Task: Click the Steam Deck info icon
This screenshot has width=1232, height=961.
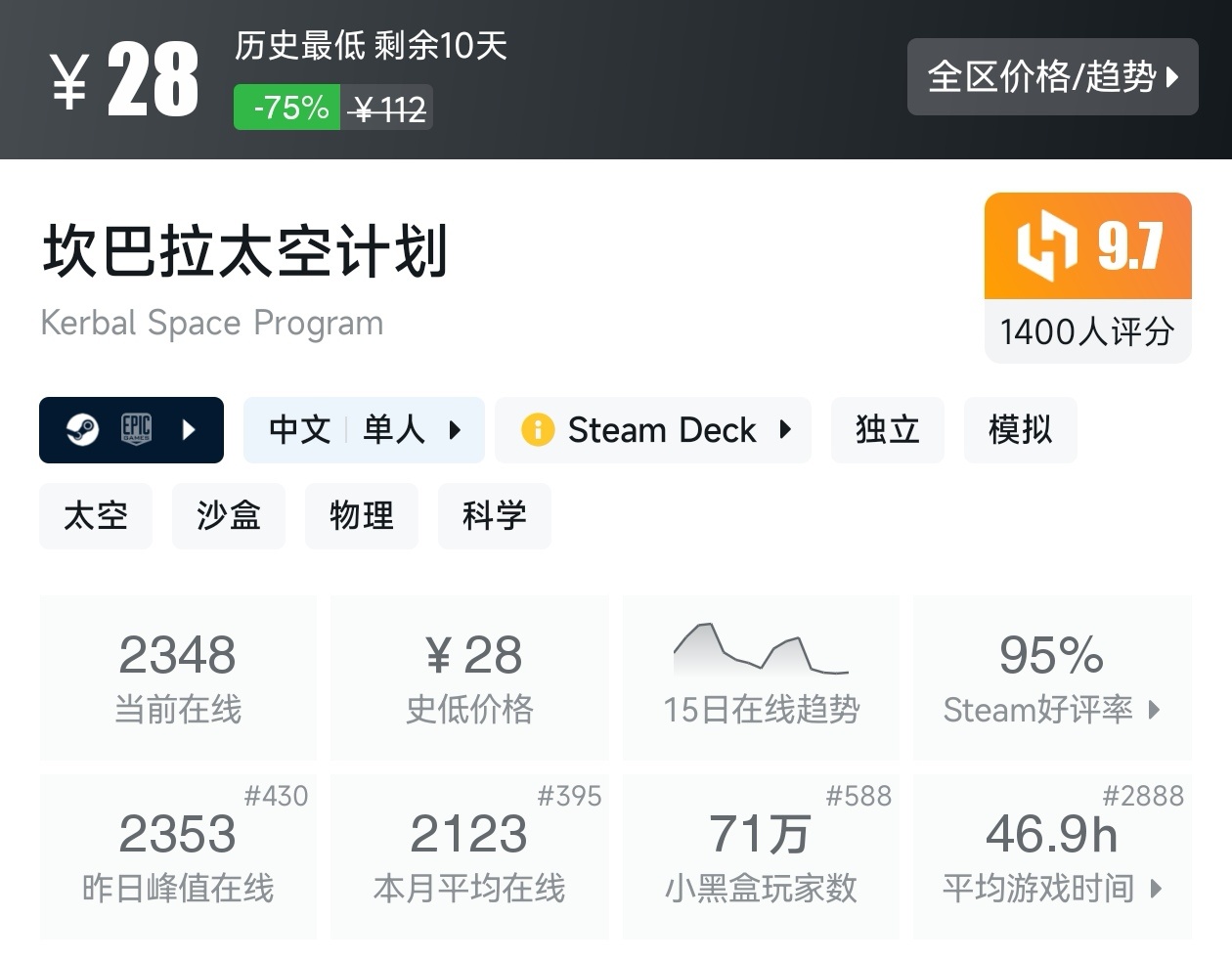Action: [x=537, y=430]
